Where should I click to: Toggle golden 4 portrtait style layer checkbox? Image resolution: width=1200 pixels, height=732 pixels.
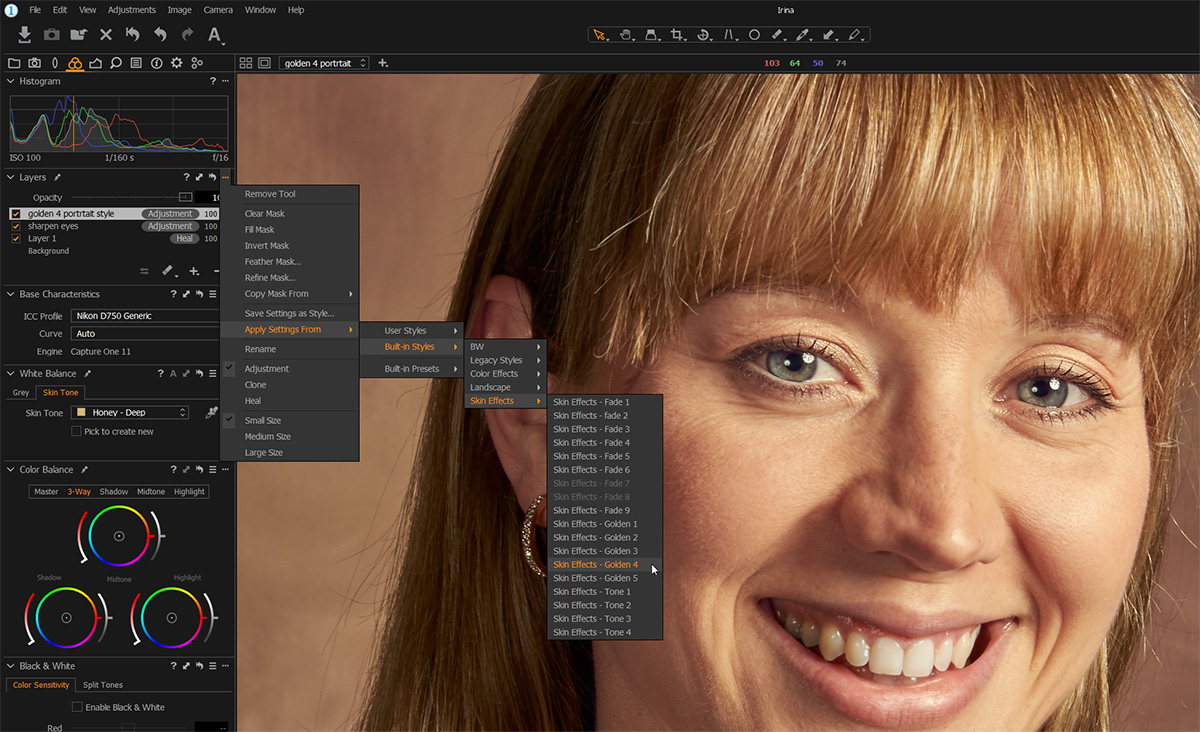(x=16, y=214)
